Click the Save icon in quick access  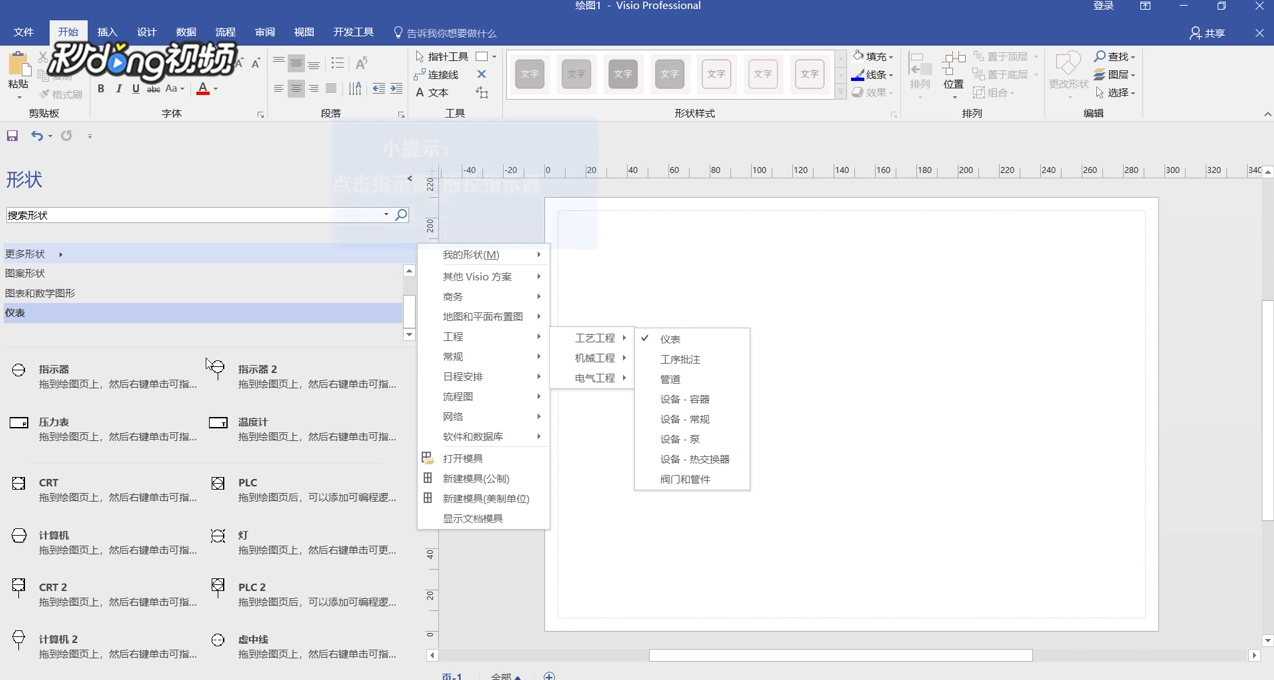(x=12, y=136)
